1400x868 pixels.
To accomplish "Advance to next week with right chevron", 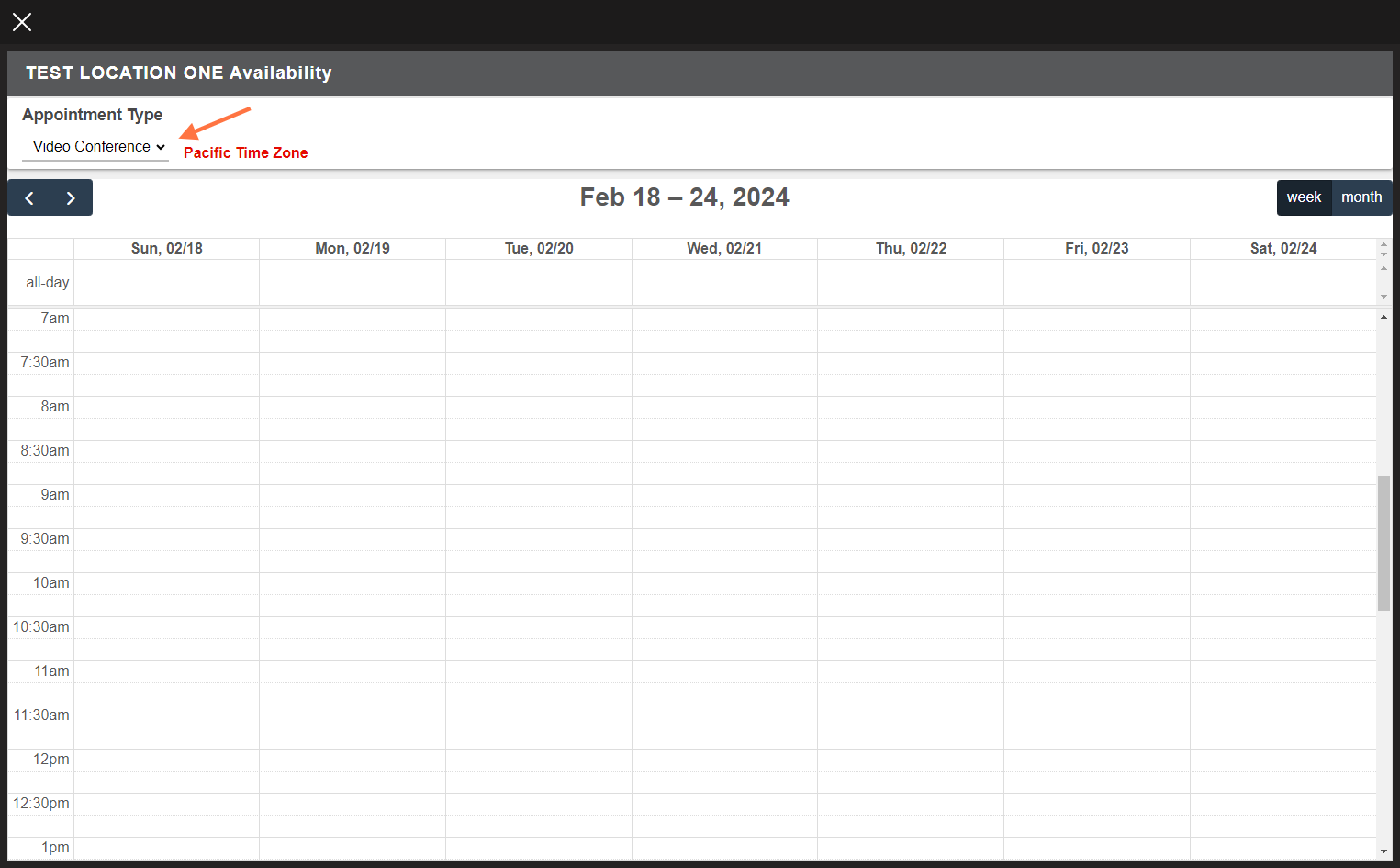I will point(71,198).
